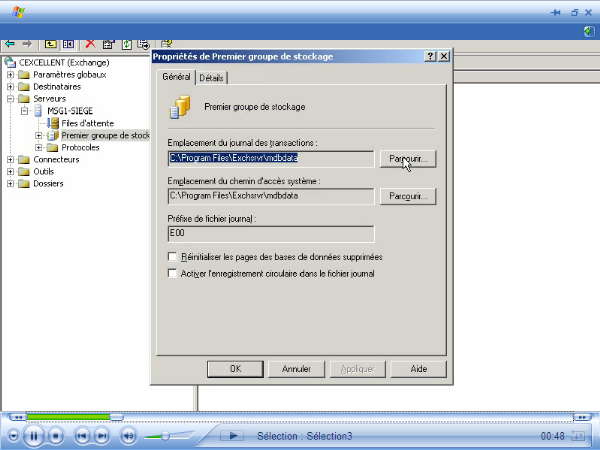Viewport: 600px width, 450px height.
Task: Expand the Connecteurs node
Action: [x=10, y=160]
